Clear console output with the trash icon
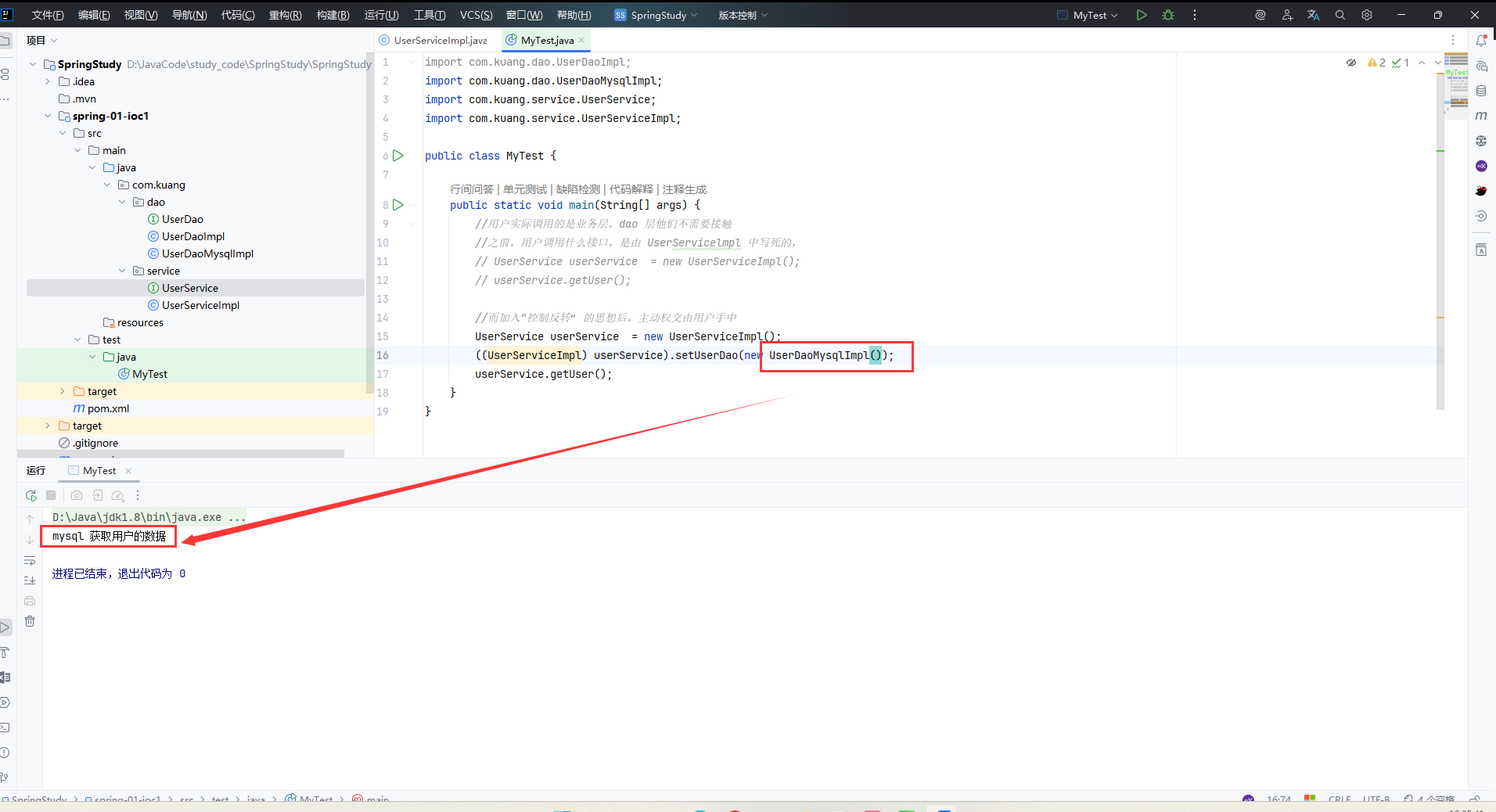1496x812 pixels. point(30,621)
